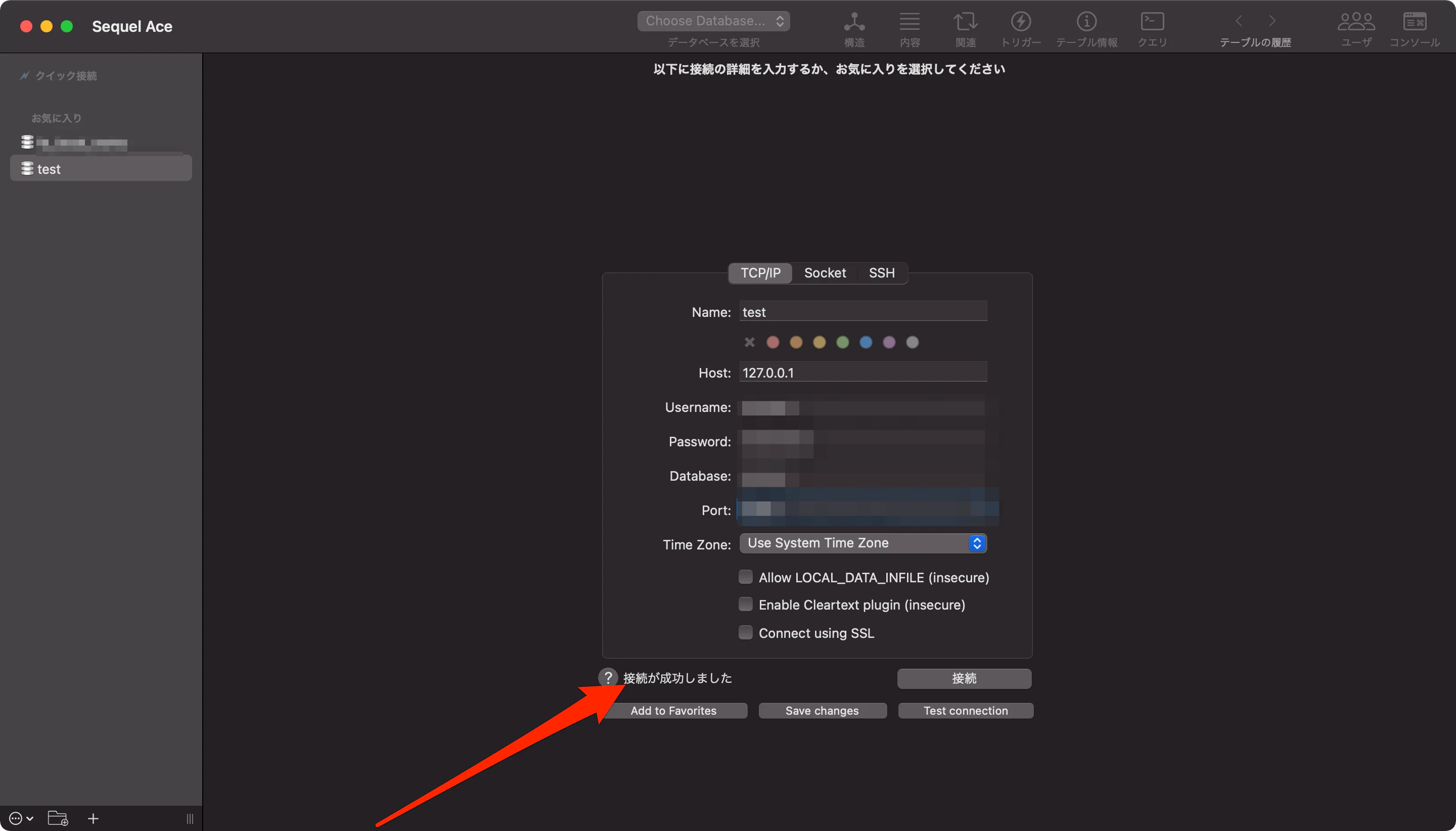Open the sidebar actions ellipsis menu

click(x=21, y=818)
